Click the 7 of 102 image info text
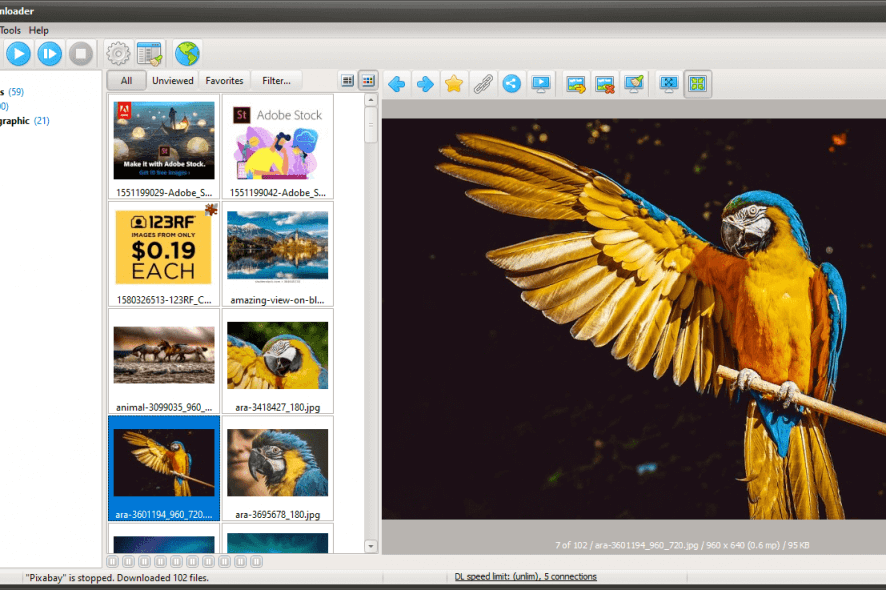The width and height of the screenshot is (886, 590). (x=682, y=545)
